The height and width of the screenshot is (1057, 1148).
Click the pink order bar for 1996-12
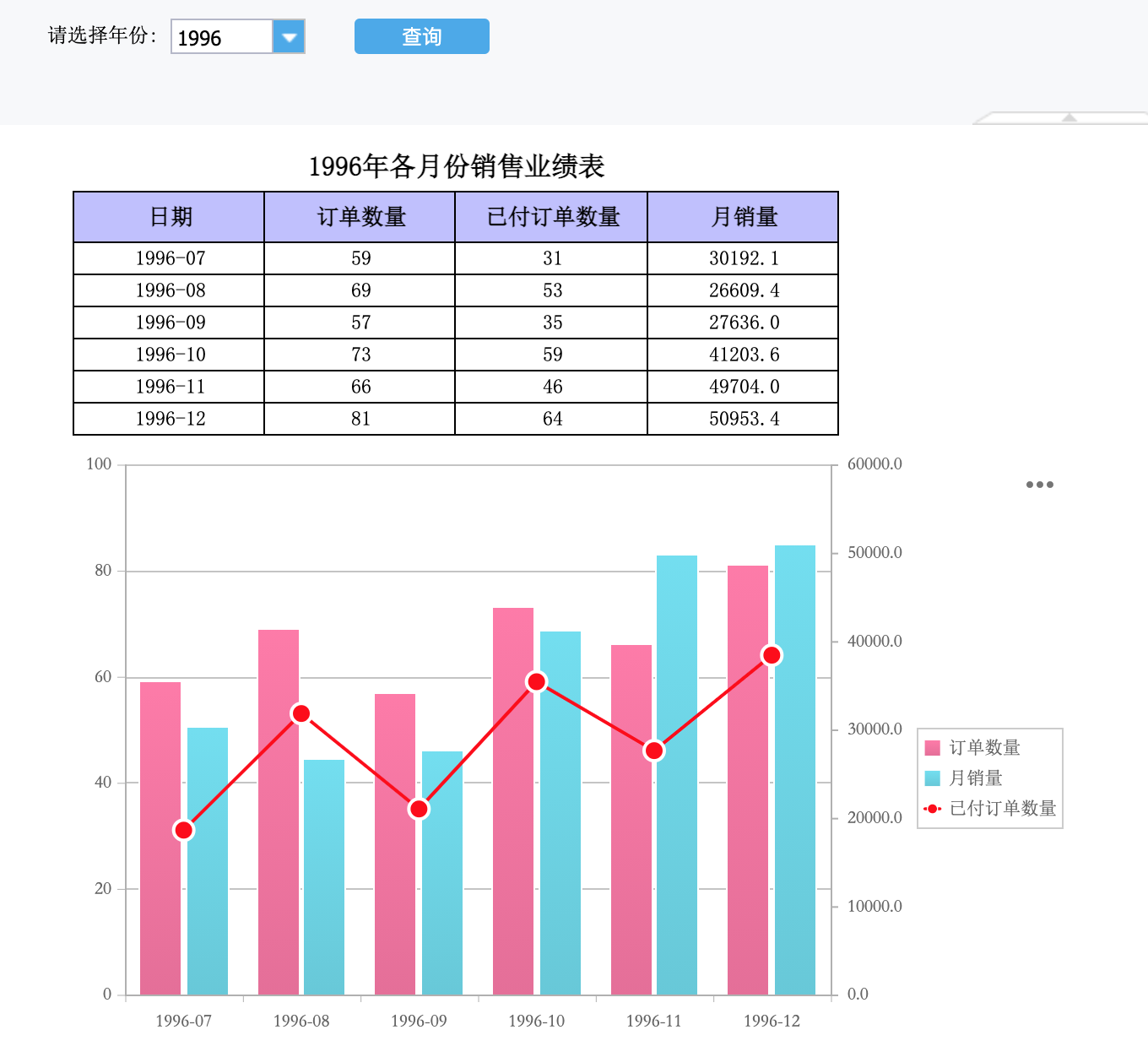point(748,780)
